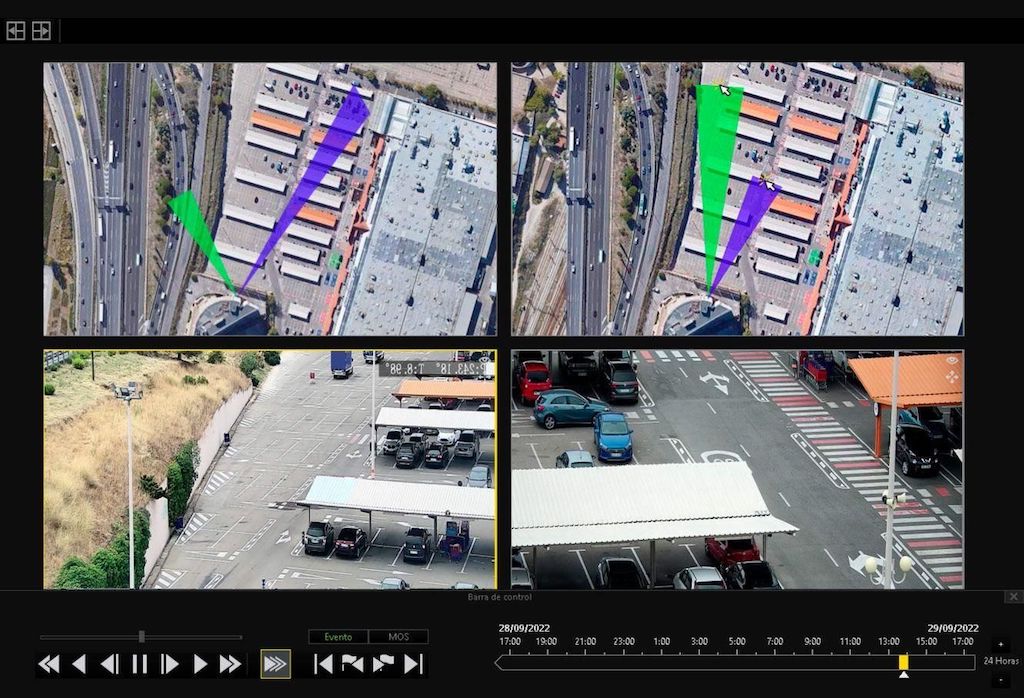The height and width of the screenshot is (698, 1024).
Task: Click the next layout icon
Action: pos(41,31)
